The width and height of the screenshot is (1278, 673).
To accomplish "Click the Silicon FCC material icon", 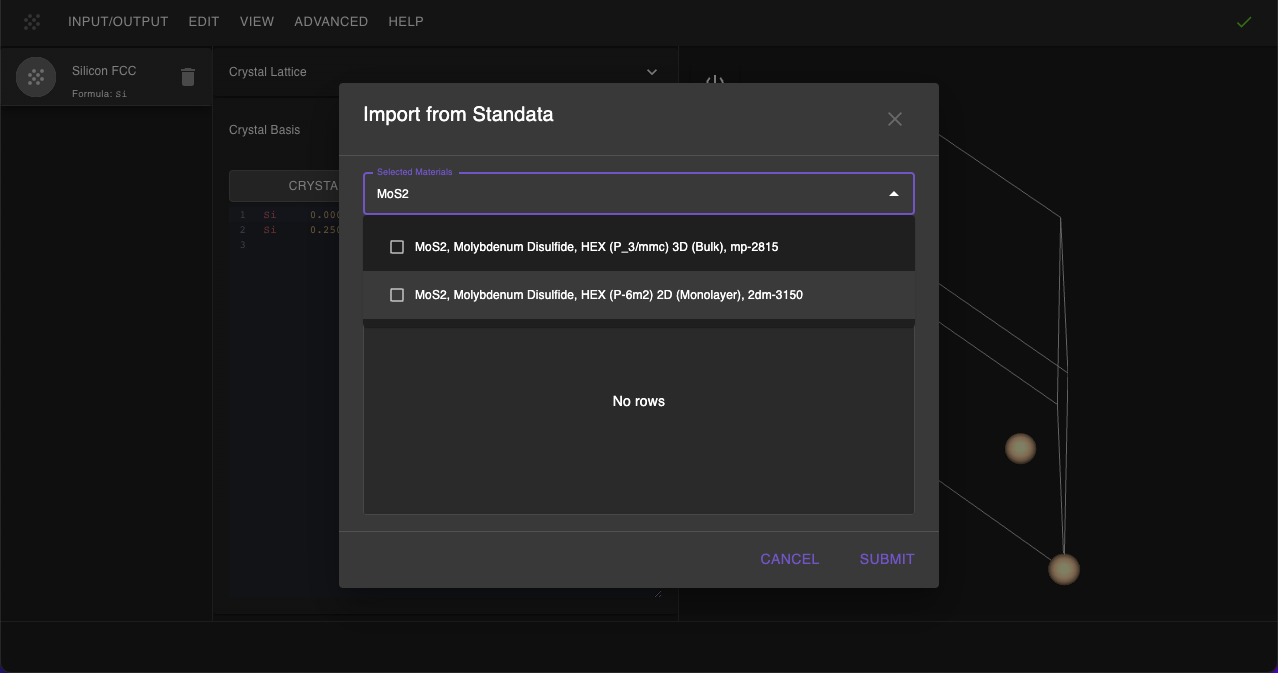I will pos(36,77).
